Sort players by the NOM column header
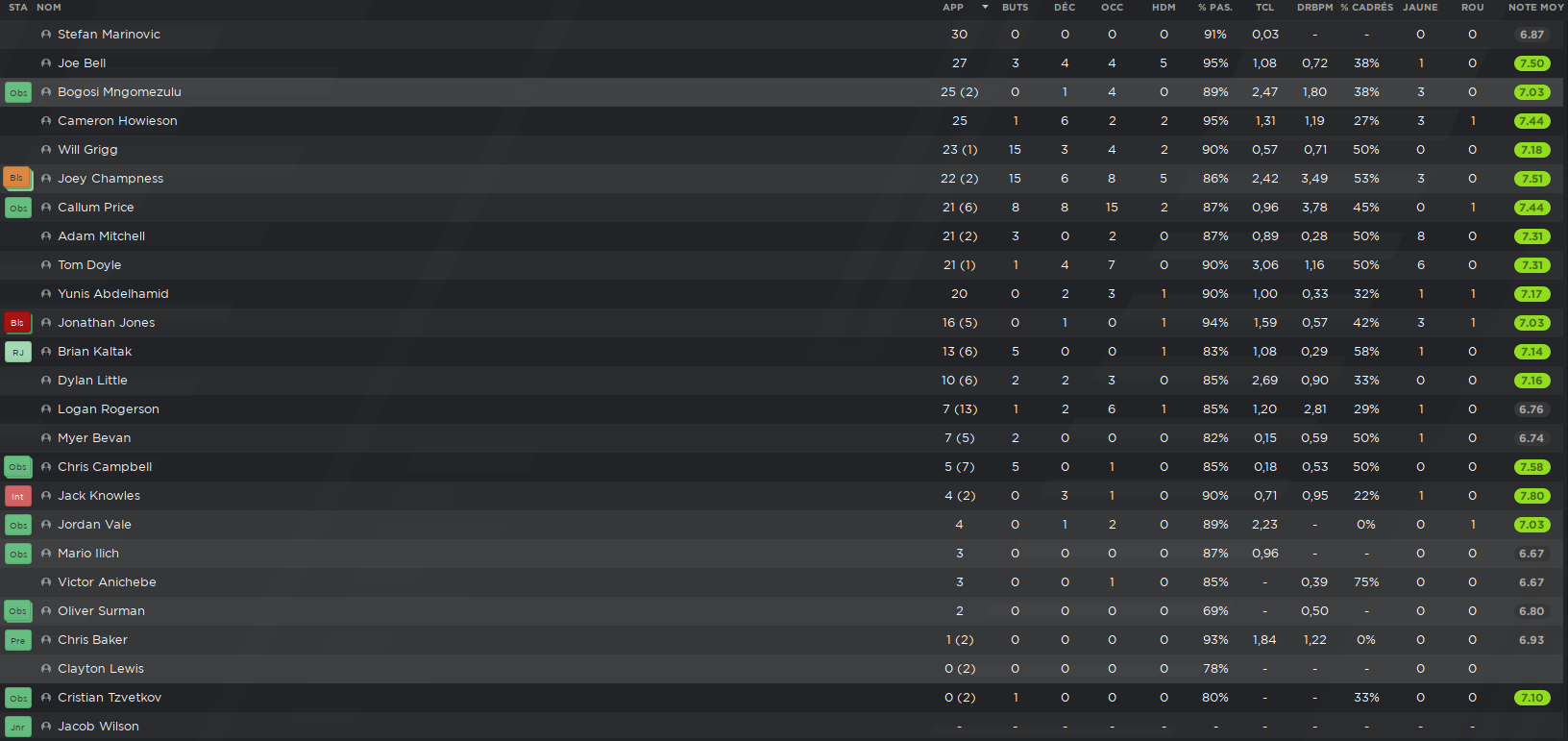 pos(49,8)
